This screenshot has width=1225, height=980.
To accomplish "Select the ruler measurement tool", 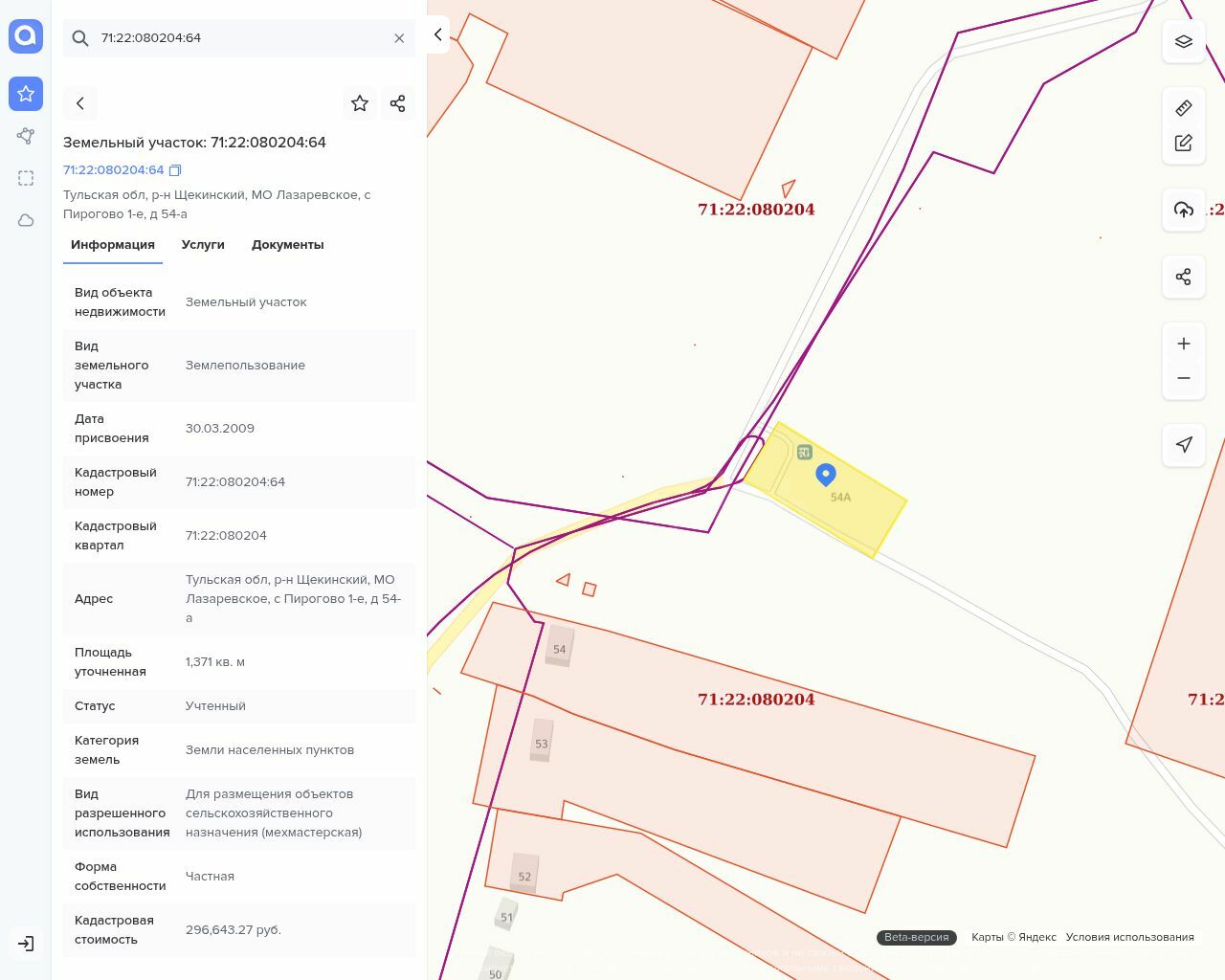I will click(x=1184, y=107).
